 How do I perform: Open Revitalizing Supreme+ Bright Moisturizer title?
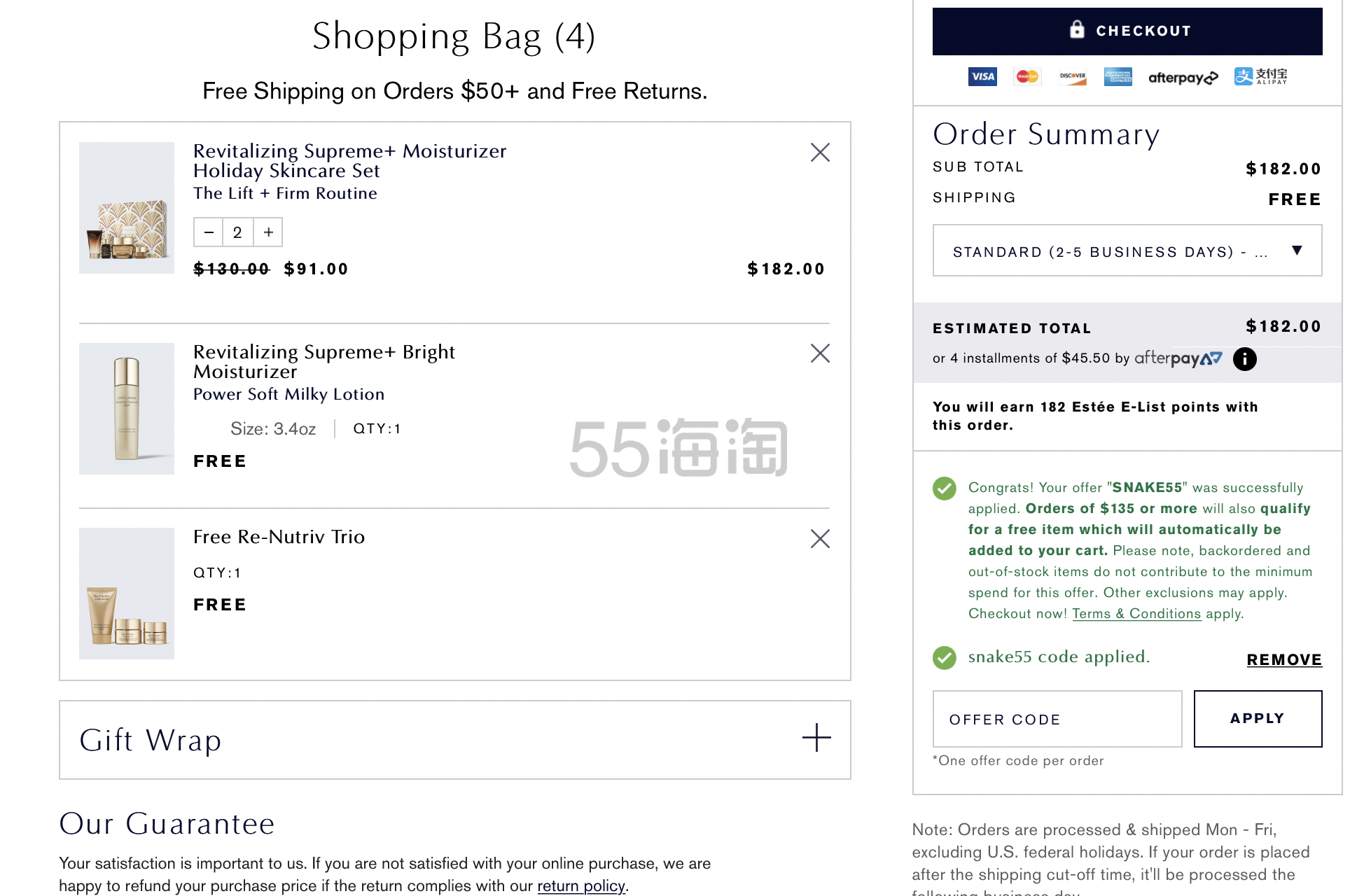coord(324,362)
